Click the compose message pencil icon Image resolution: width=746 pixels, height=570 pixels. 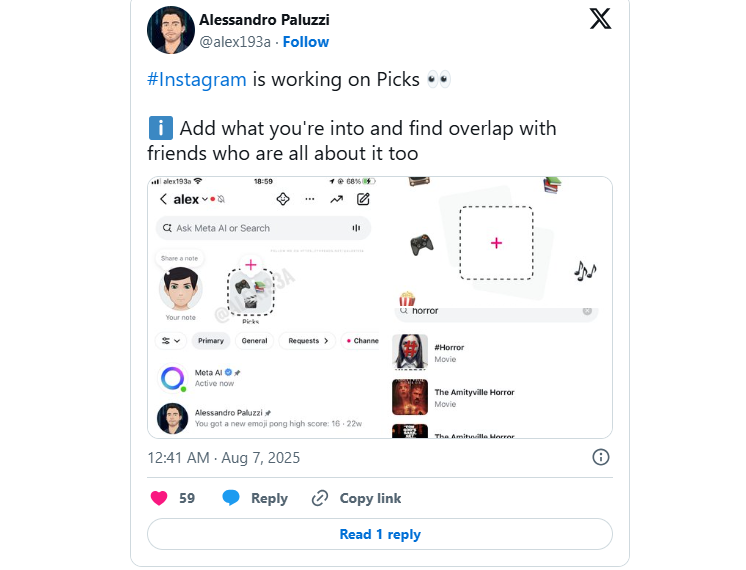363,199
